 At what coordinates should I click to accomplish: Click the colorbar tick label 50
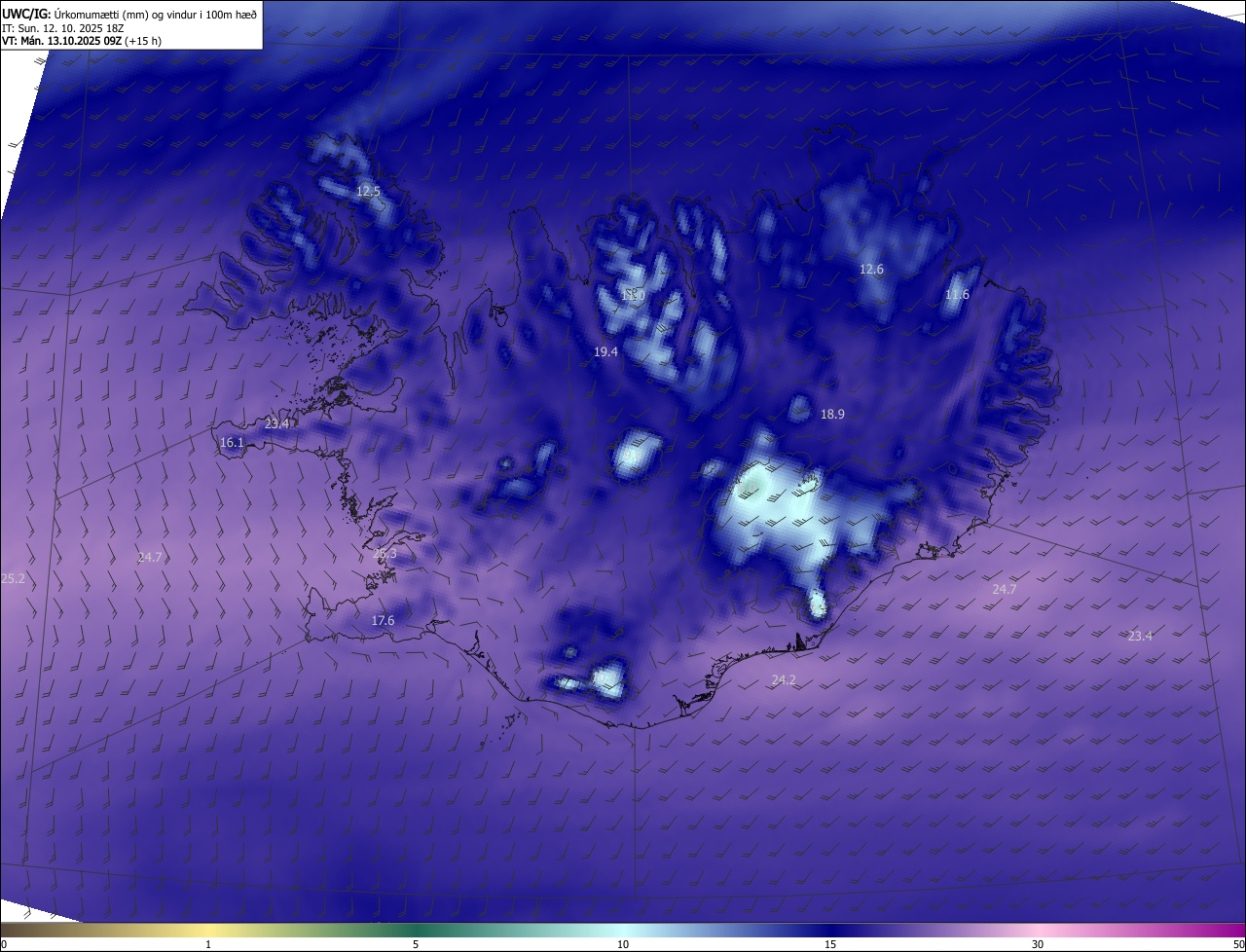coord(1238,944)
